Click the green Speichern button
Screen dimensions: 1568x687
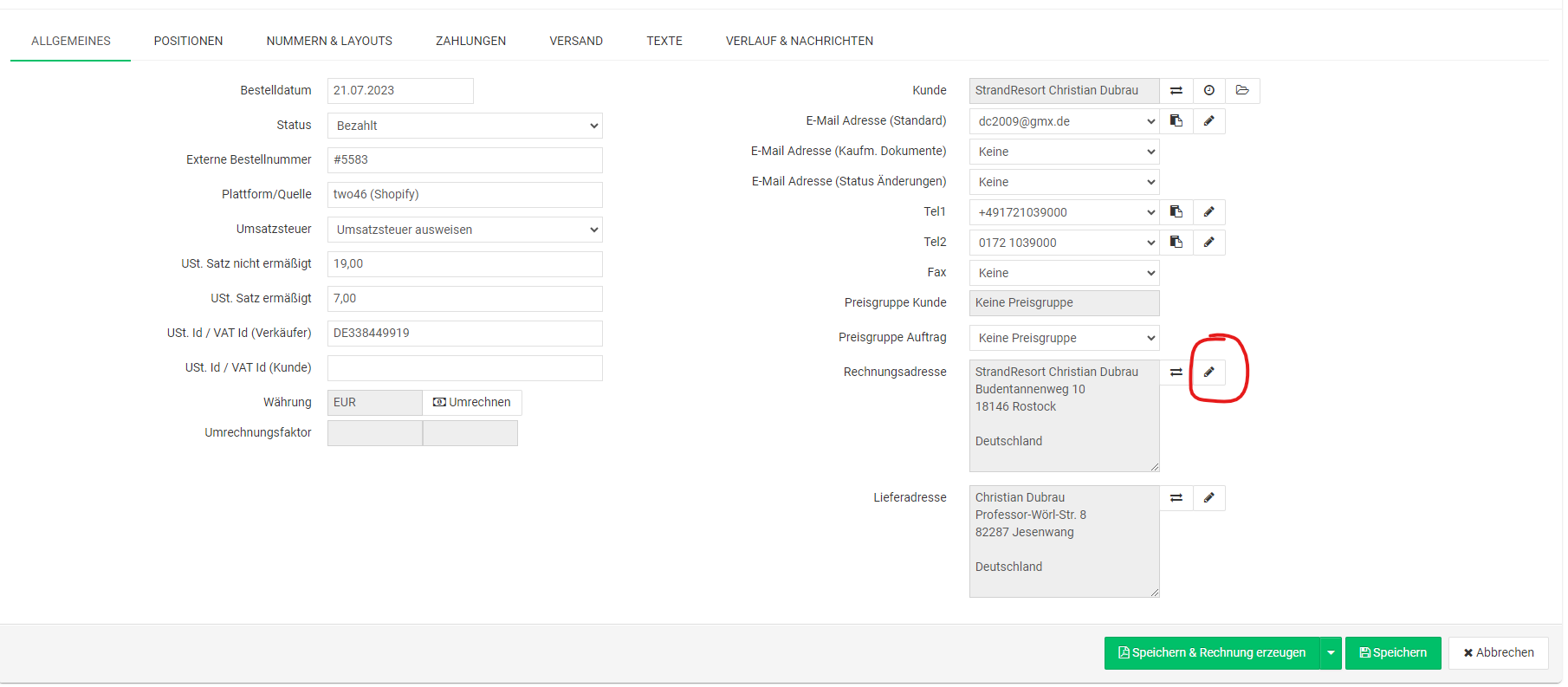click(x=1392, y=653)
